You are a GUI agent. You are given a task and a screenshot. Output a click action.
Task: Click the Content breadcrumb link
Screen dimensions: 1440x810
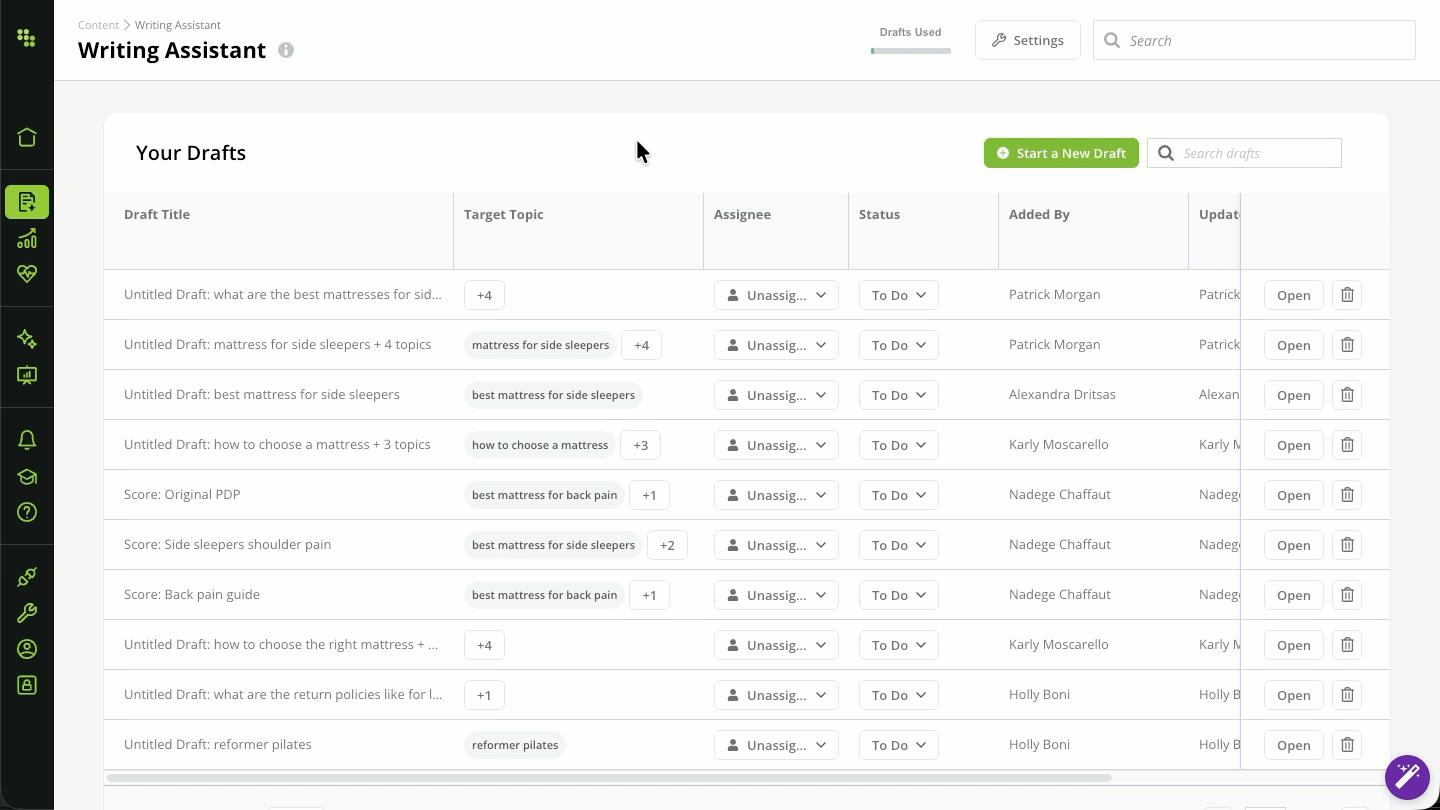coord(98,25)
